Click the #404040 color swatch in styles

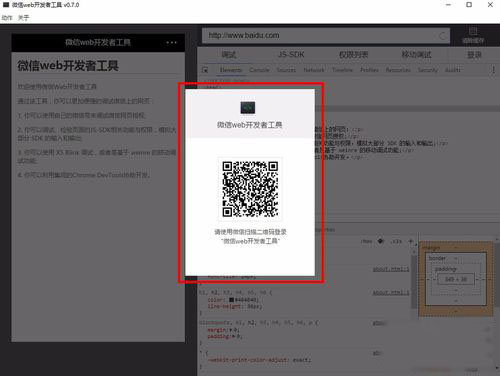231,300
